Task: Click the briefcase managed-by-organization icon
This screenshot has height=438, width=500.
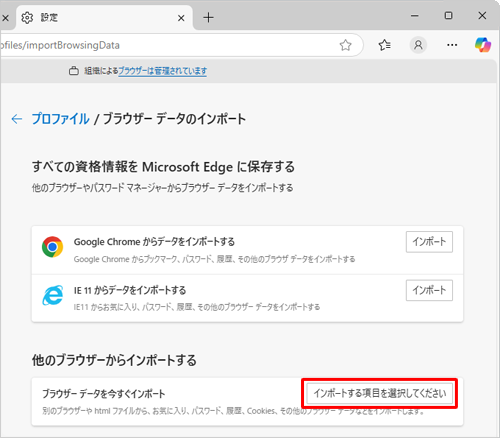Action: tap(74, 71)
